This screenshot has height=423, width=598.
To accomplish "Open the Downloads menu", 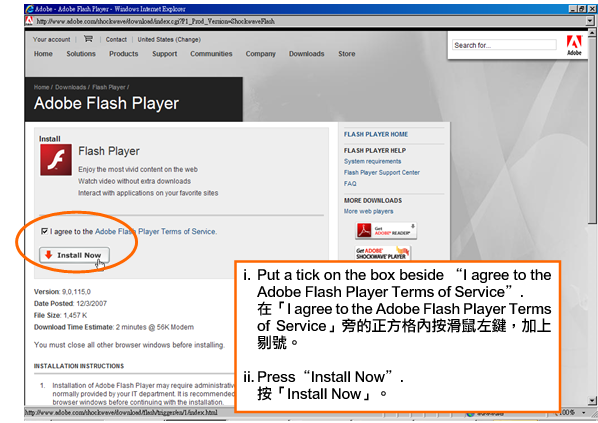I will point(306,54).
